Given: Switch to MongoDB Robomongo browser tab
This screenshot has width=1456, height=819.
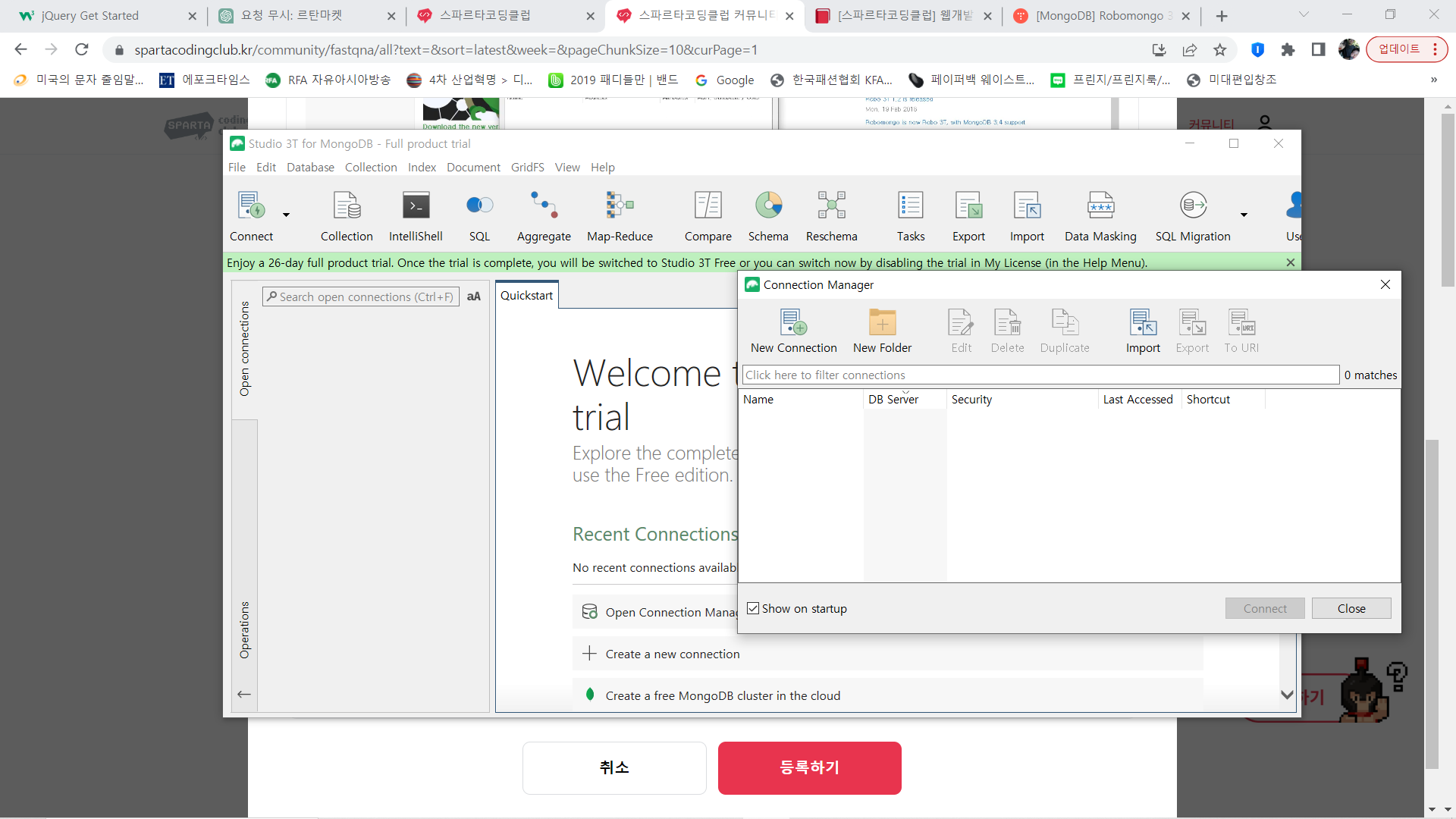Looking at the screenshot, I should coord(1101,16).
